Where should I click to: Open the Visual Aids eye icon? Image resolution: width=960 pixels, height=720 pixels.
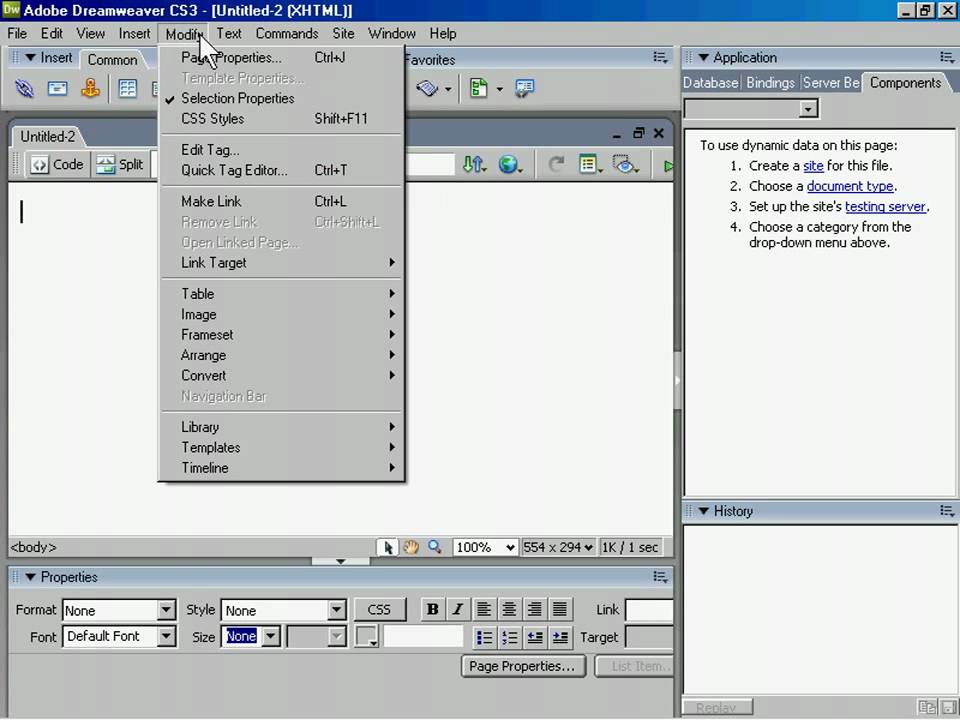625,164
